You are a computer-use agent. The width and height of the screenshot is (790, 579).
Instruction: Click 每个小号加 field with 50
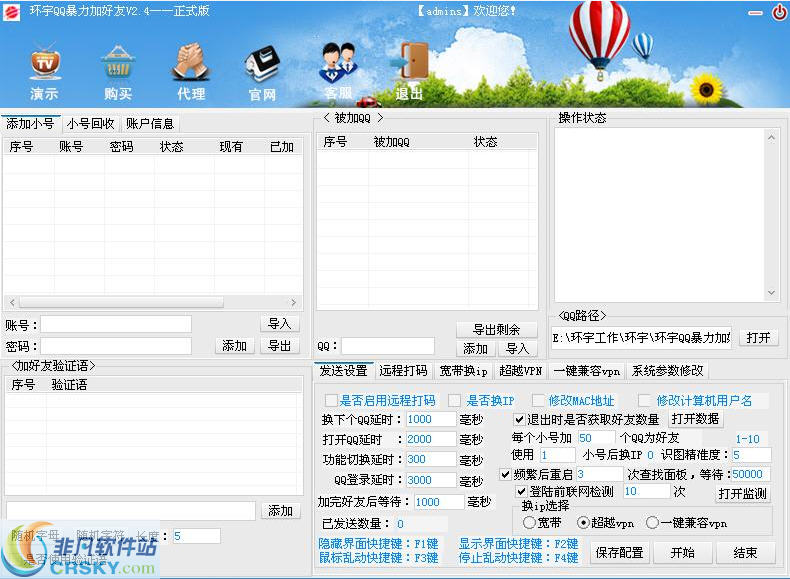pos(596,438)
